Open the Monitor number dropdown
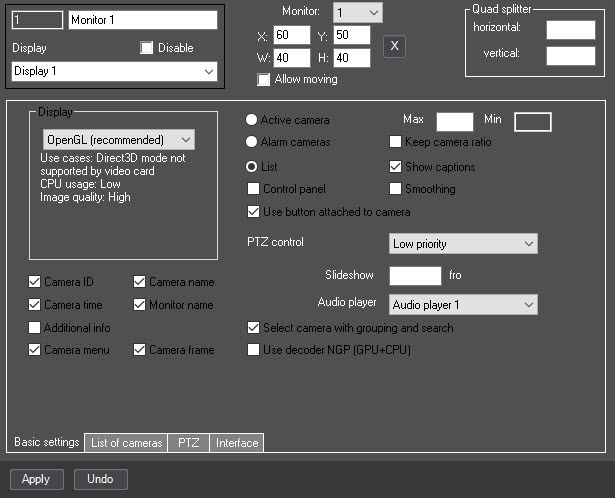The image size is (615, 498). point(358,13)
